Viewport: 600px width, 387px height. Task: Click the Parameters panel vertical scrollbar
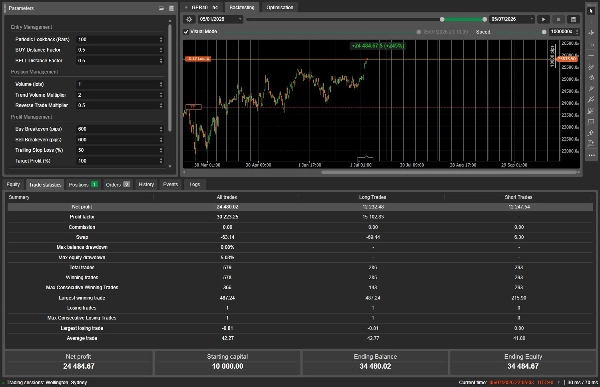[170, 78]
